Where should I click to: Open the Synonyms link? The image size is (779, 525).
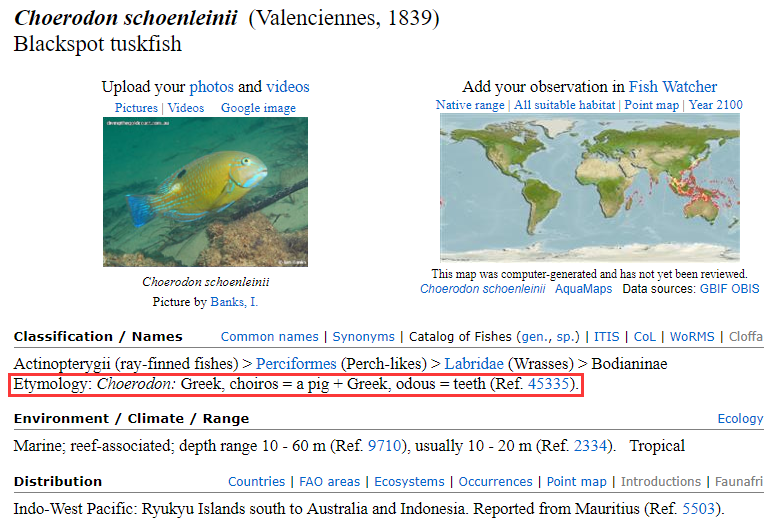(x=363, y=337)
